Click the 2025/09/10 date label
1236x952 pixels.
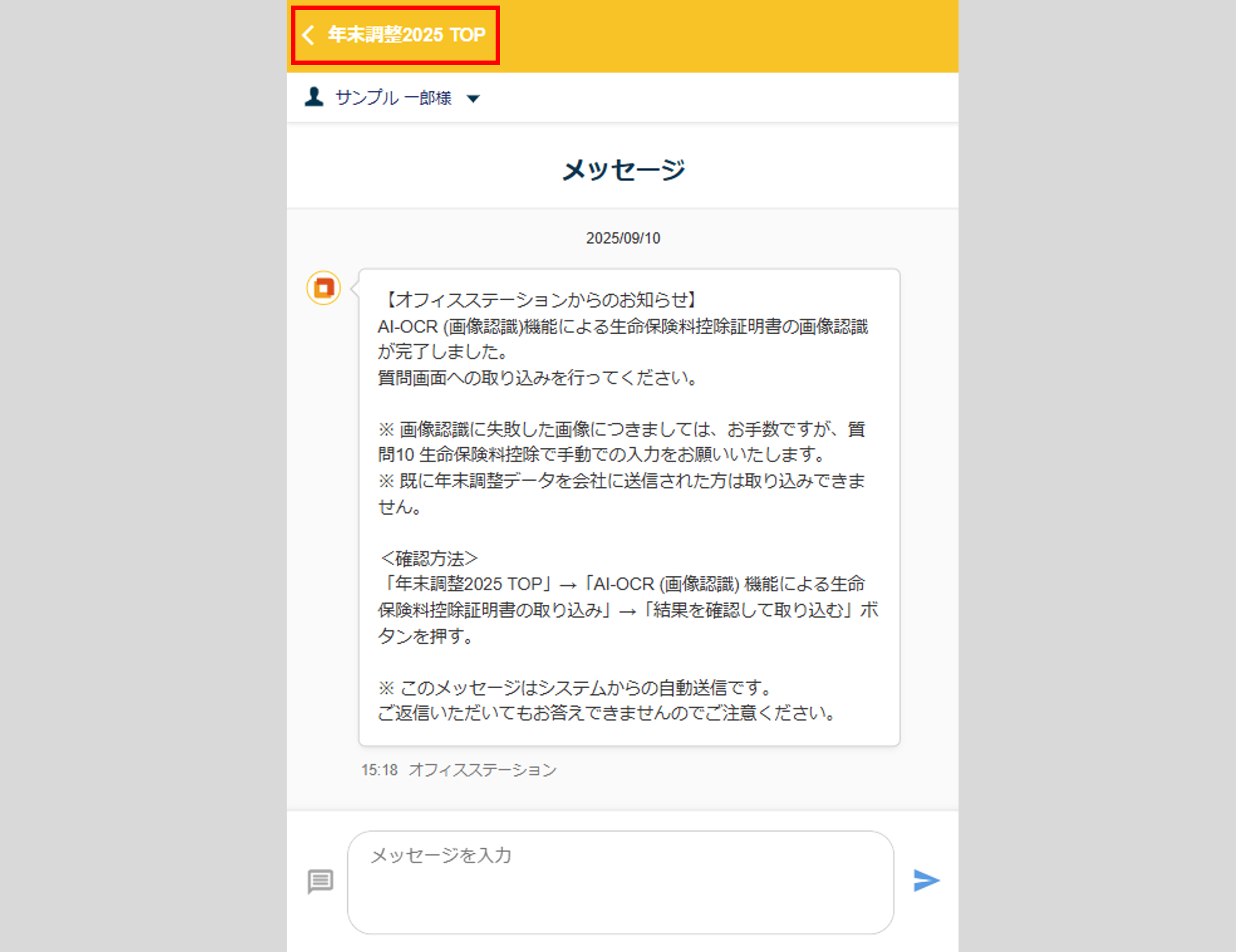point(623,238)
